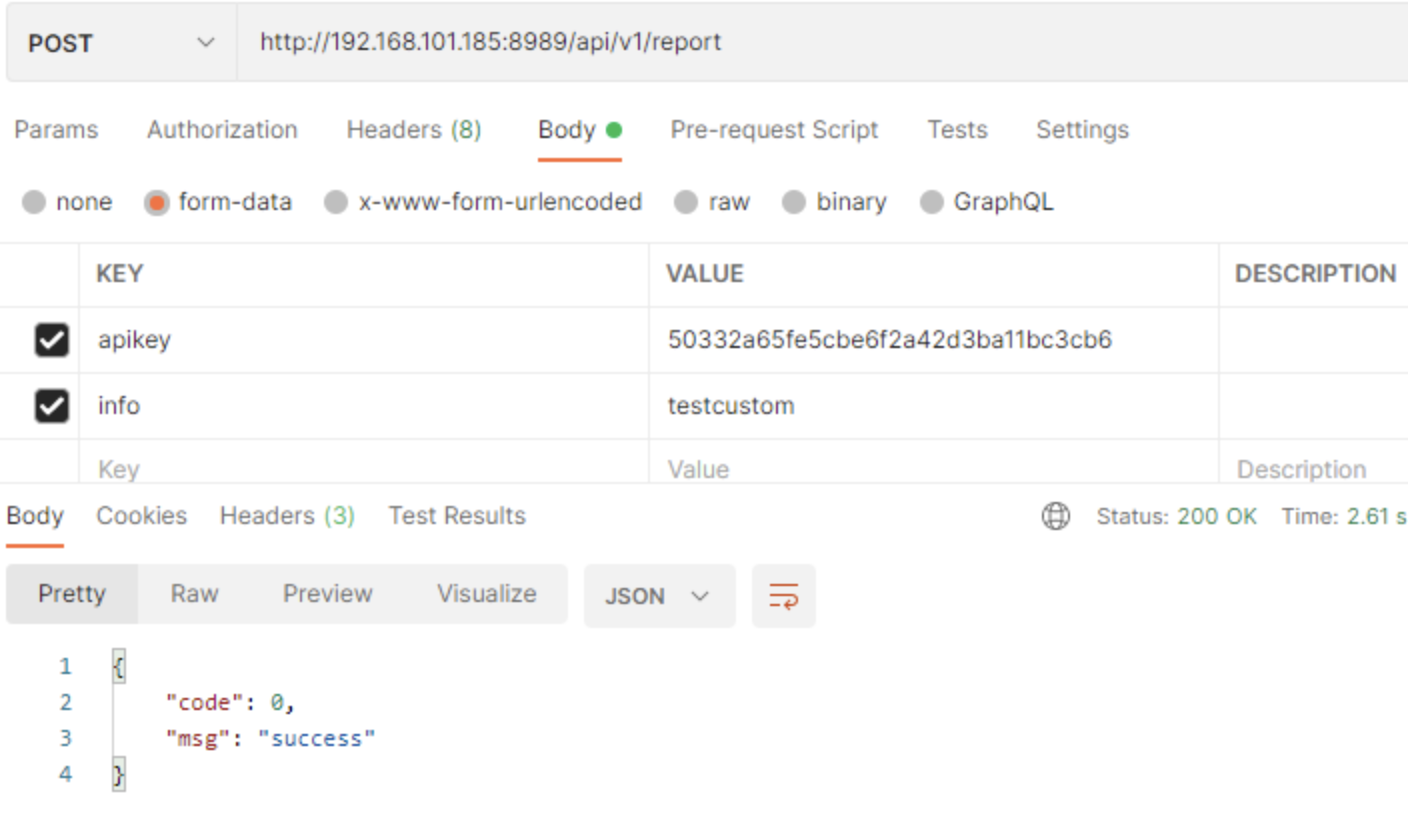Open the POST method dropdown

coord(121,43)
